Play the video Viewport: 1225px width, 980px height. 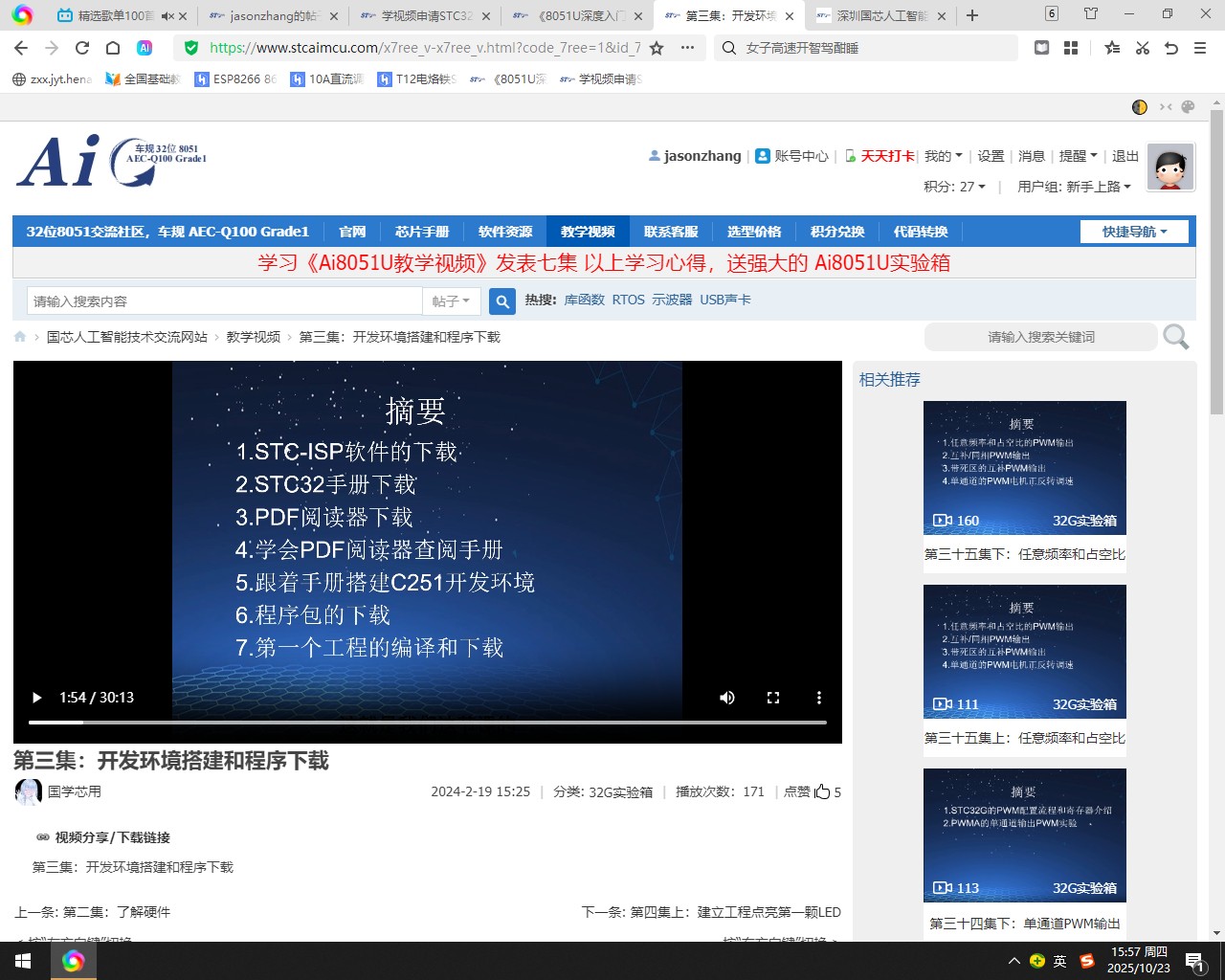click(36, 698)
